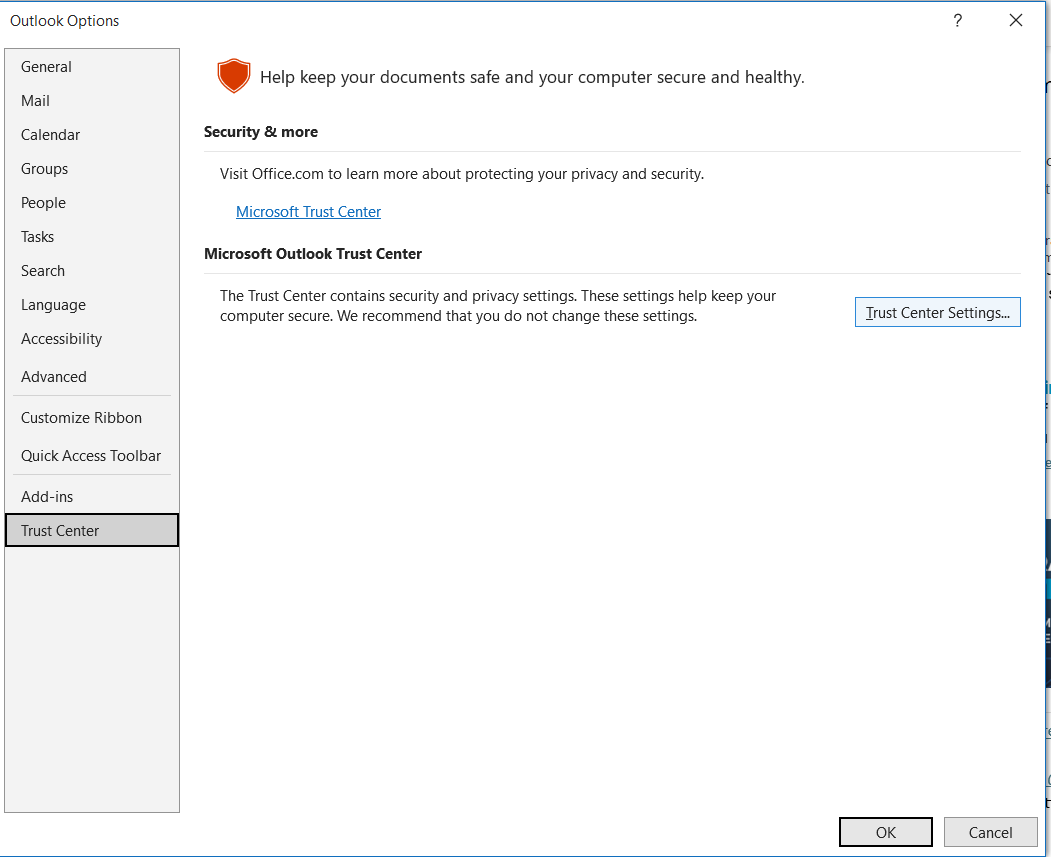Open Trust Center Settings dialog

click(938, 312)
